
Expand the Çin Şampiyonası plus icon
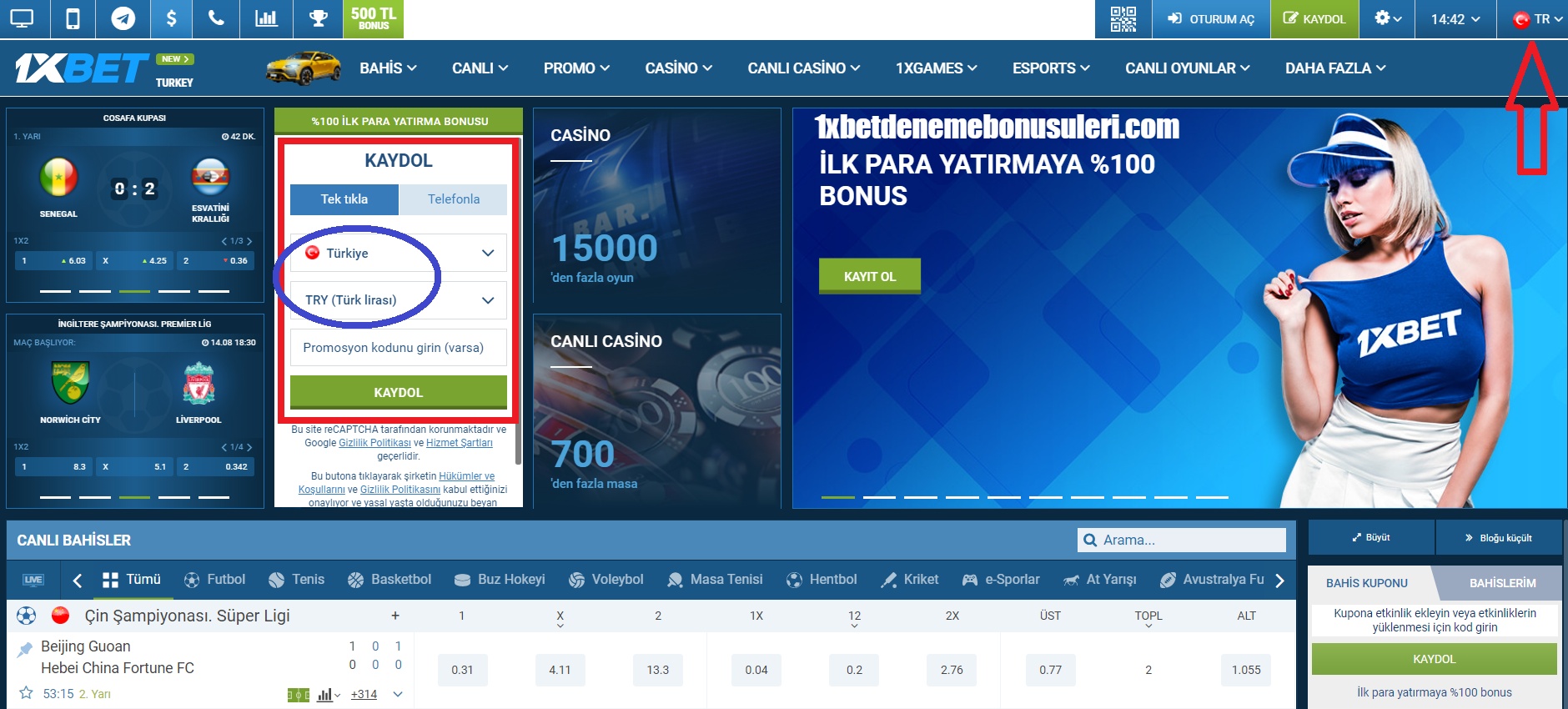[x=395, y=616]
